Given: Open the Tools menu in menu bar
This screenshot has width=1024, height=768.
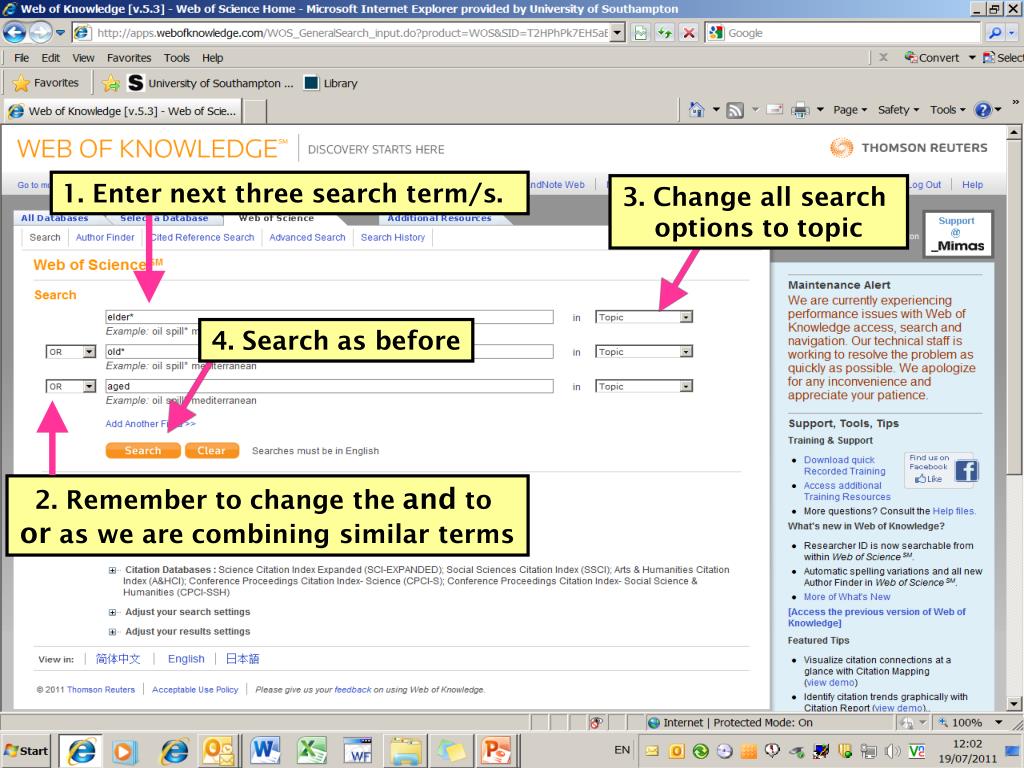Looking at the screenshot, I should (176, 57).
